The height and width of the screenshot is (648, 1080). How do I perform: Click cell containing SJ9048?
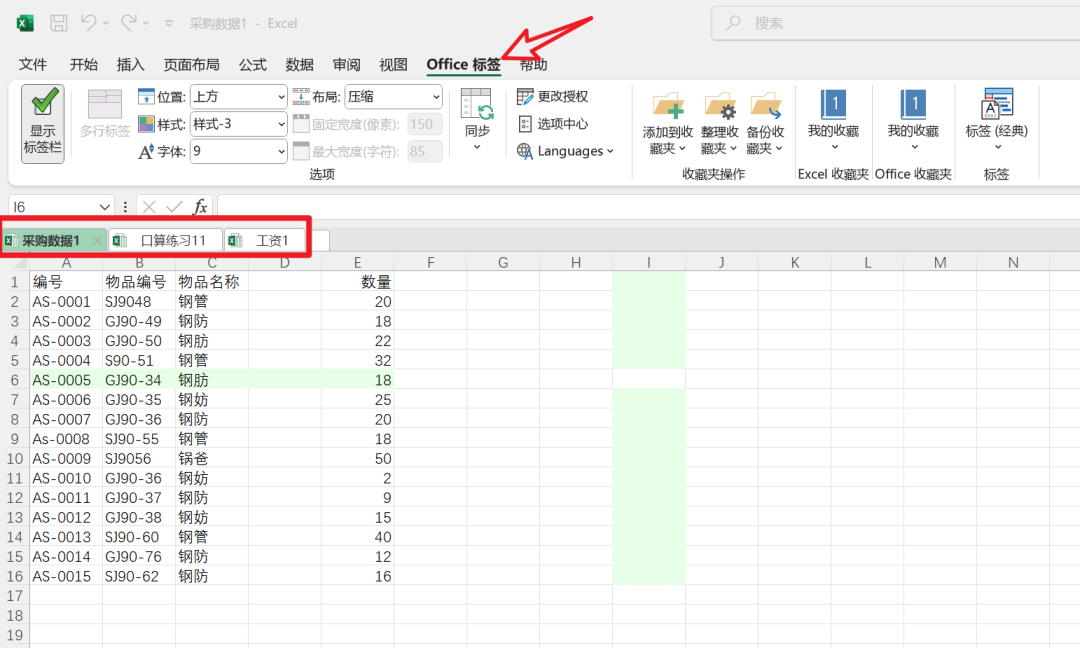pos(138,302)
